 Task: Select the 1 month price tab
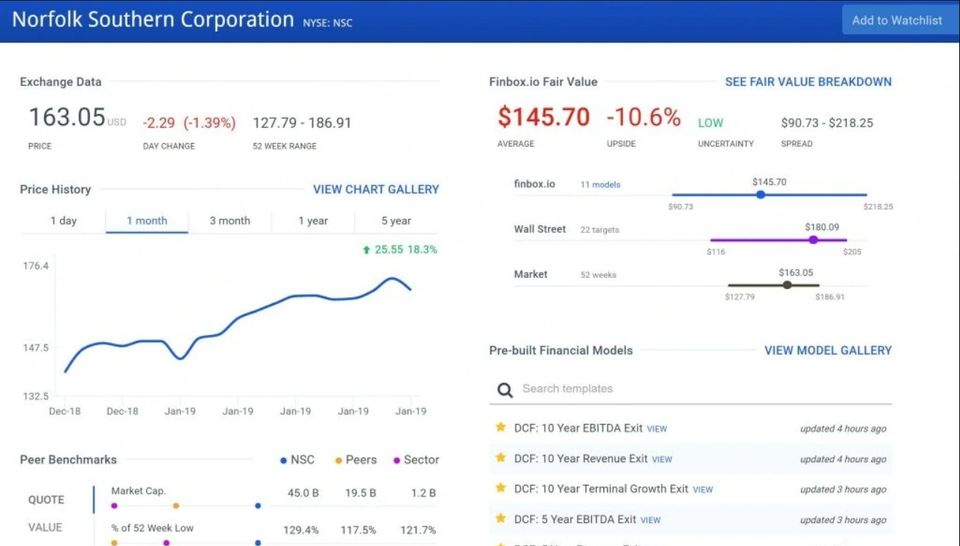click(147, 221)
